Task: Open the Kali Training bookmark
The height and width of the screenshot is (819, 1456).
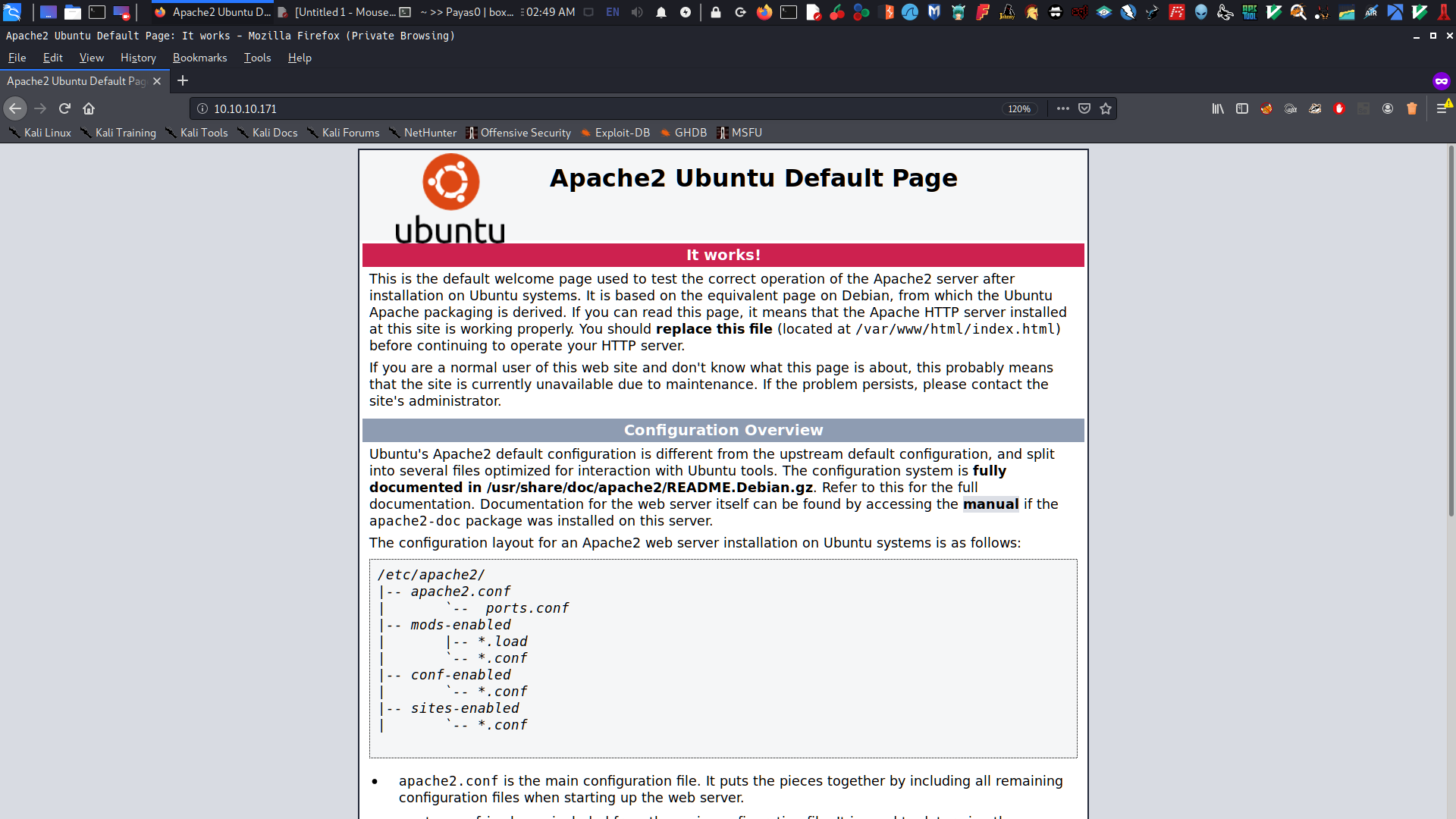Action: pyautogui.click(x=118, y=133)
